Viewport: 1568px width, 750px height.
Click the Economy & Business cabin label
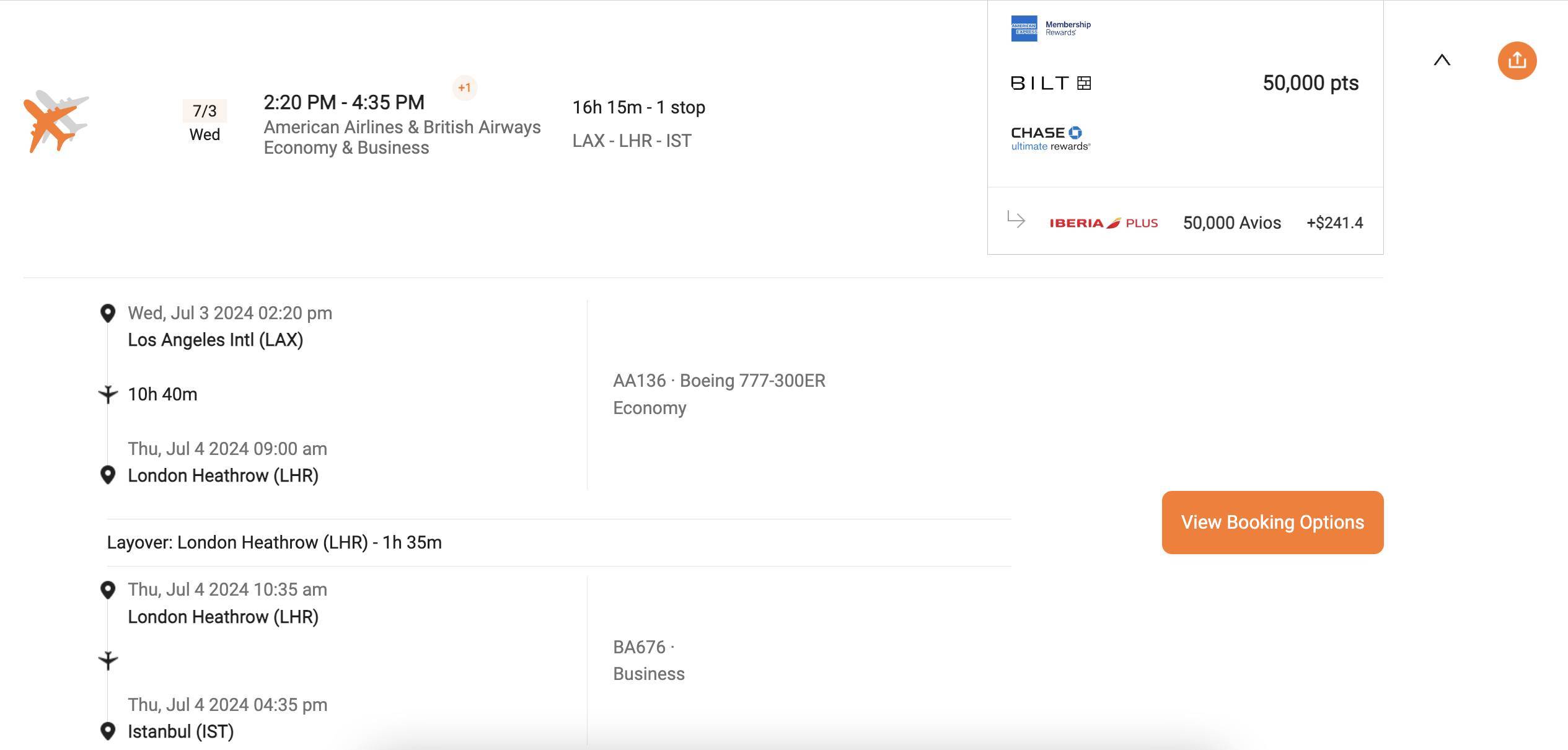[346, 148]
